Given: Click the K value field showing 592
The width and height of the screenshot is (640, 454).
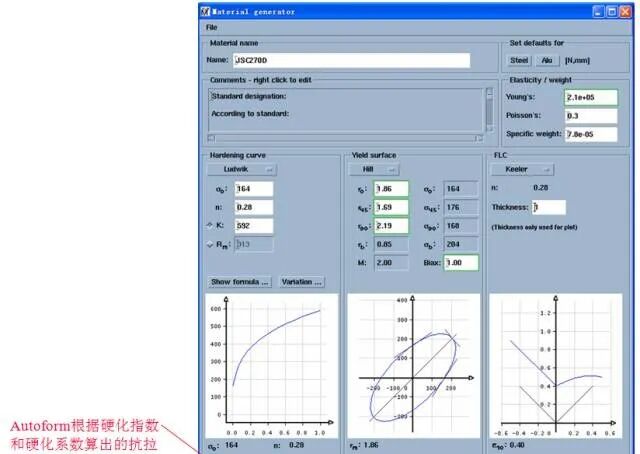Looking at the screenshot, I should click(254, 226).
